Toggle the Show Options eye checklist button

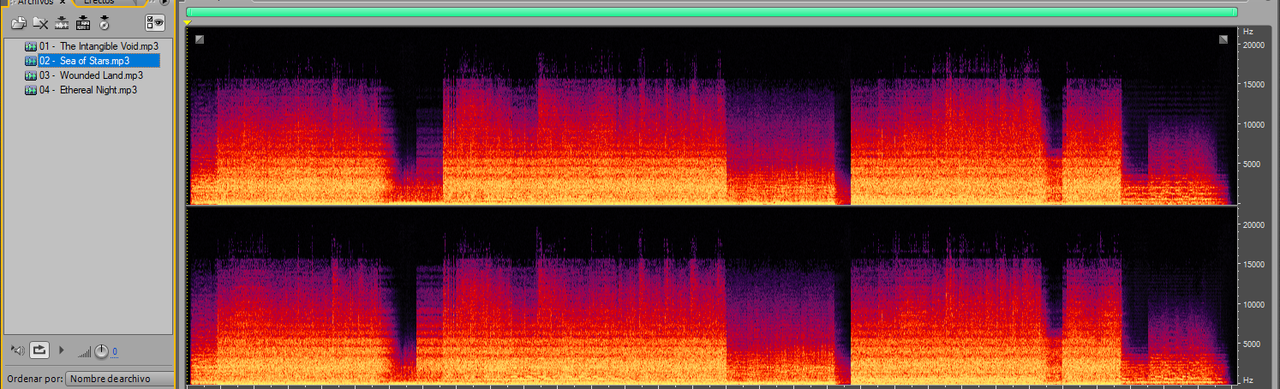pyautogui.click(x=154, y=22)
